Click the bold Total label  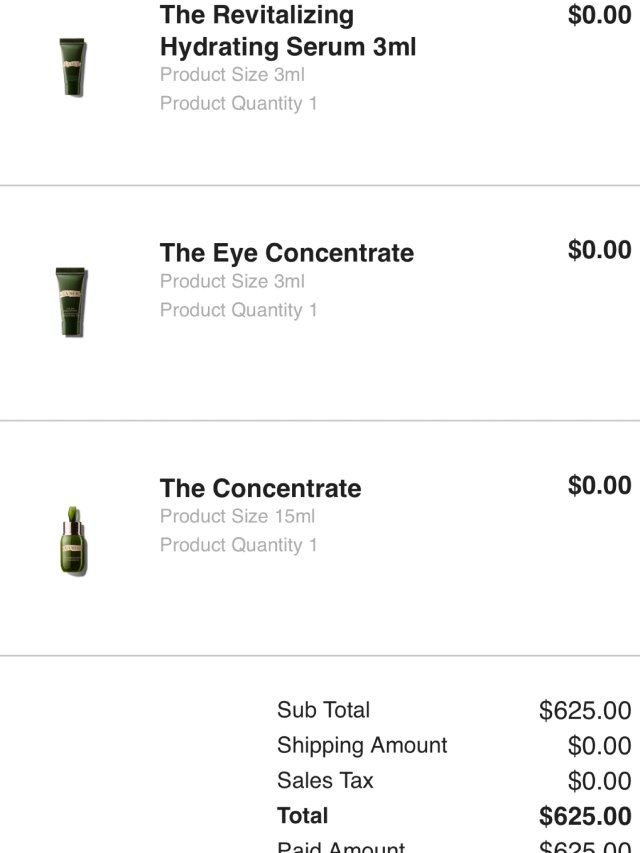click(x=302, y=815)
